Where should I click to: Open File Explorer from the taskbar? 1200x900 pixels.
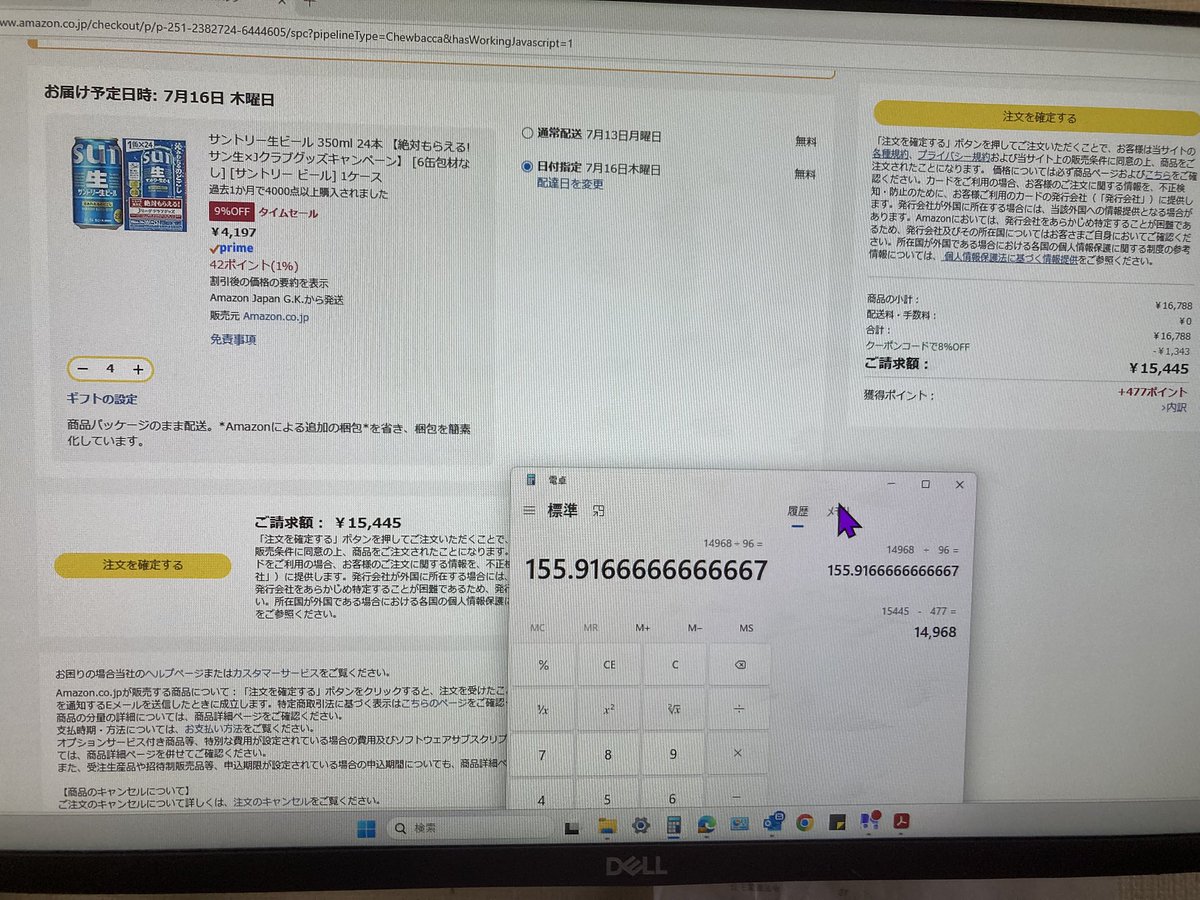coord(606,826)
